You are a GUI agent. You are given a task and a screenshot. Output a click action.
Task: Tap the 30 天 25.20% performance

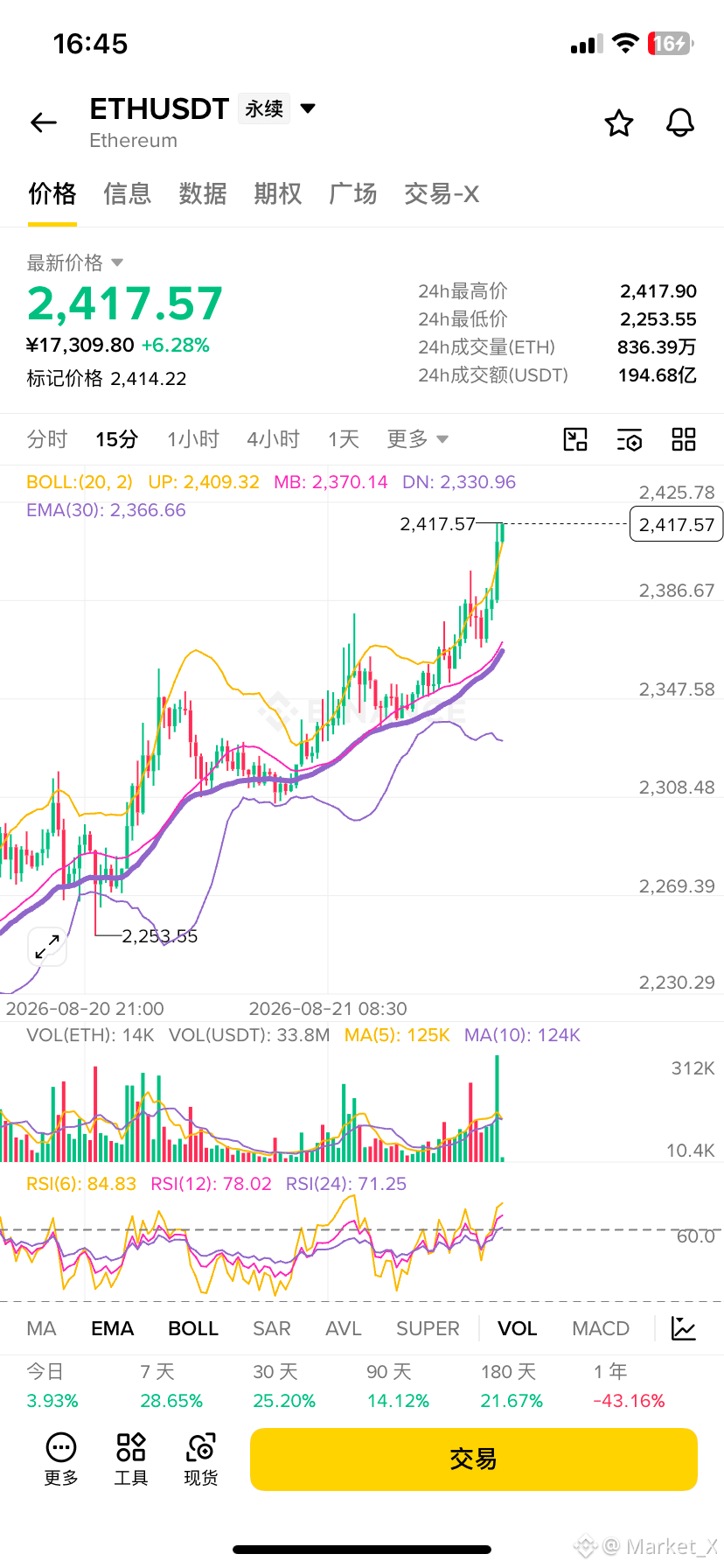point(284,1386)
